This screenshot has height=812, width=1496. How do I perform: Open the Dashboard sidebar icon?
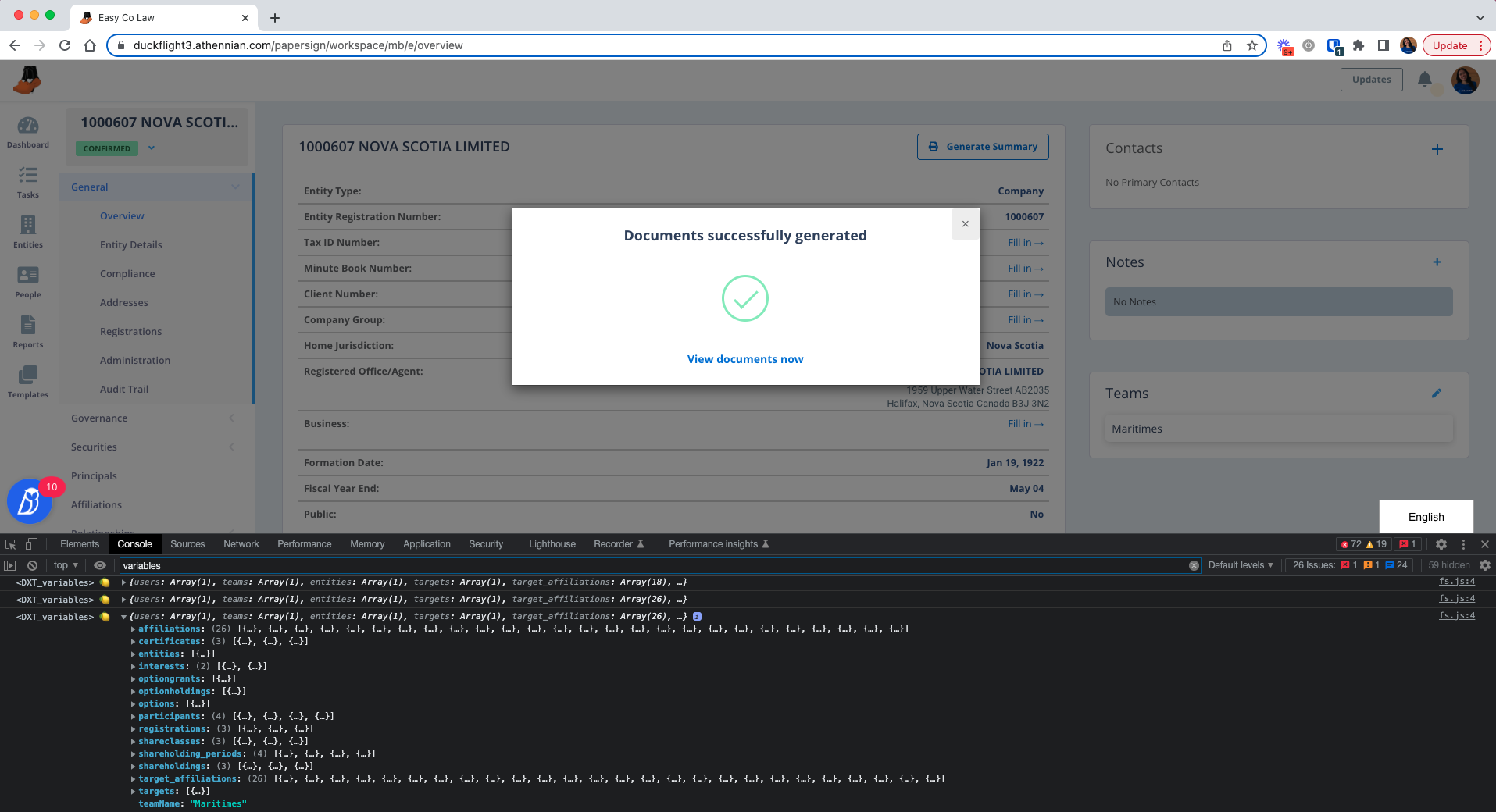[x=27, y=132]
